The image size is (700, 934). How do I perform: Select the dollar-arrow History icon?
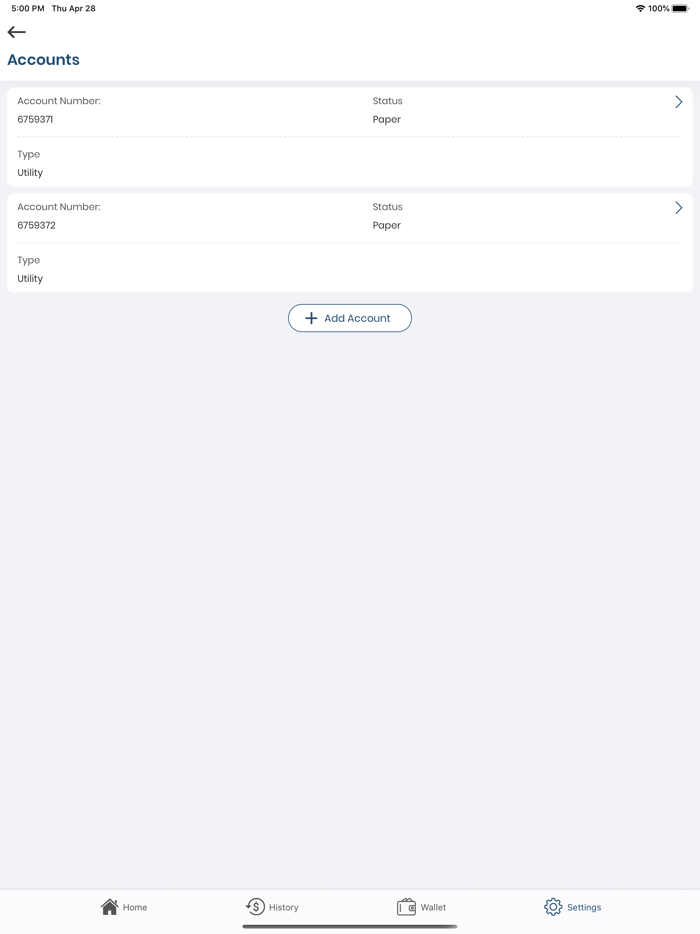[x=253, y=906]
